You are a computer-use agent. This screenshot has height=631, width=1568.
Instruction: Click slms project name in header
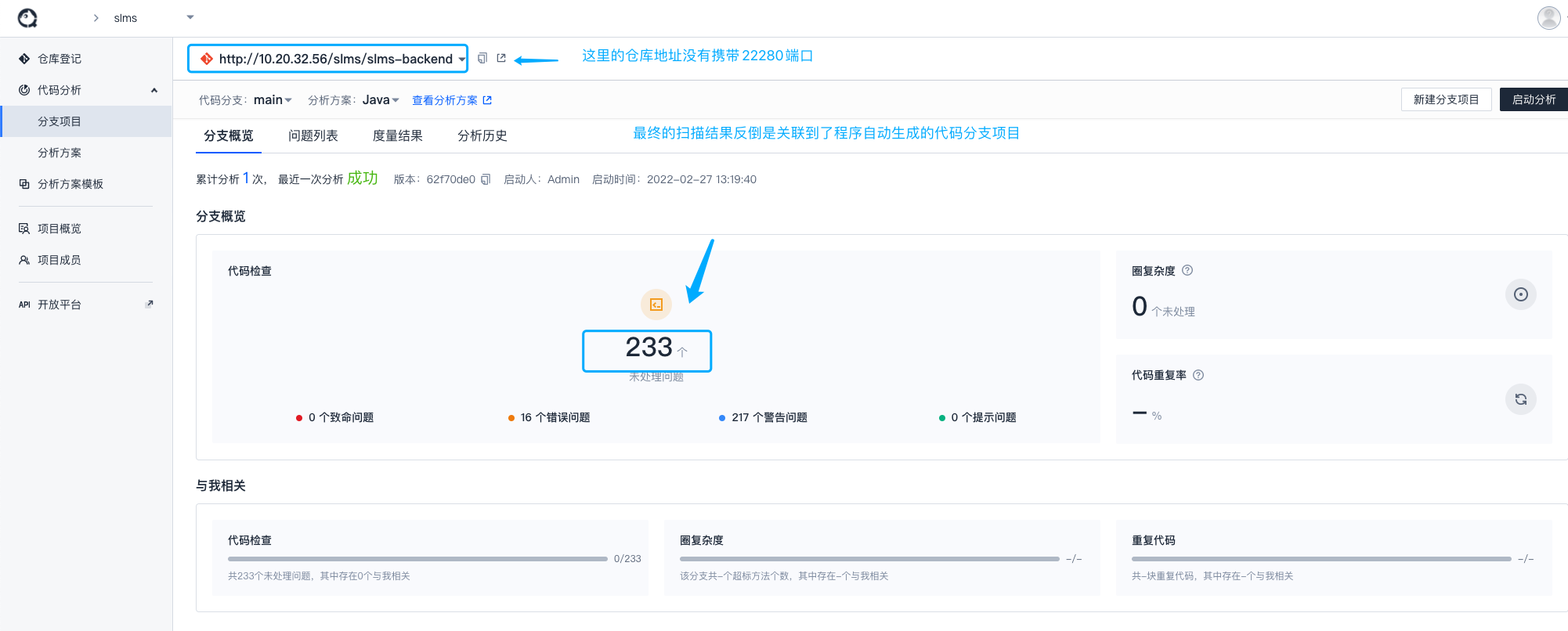[x=125, y=18]
